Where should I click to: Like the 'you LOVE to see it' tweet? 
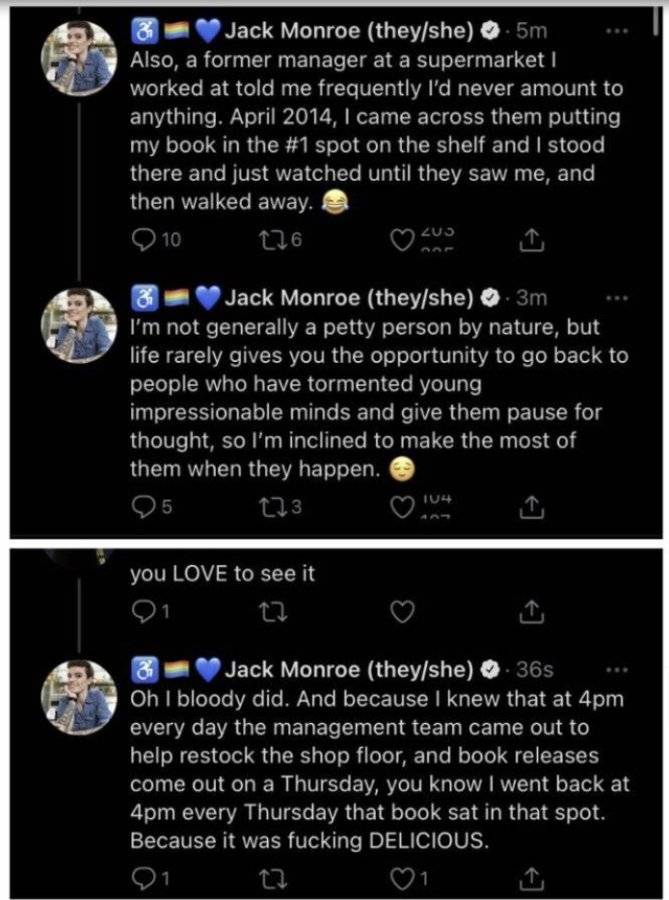[402, 612]
